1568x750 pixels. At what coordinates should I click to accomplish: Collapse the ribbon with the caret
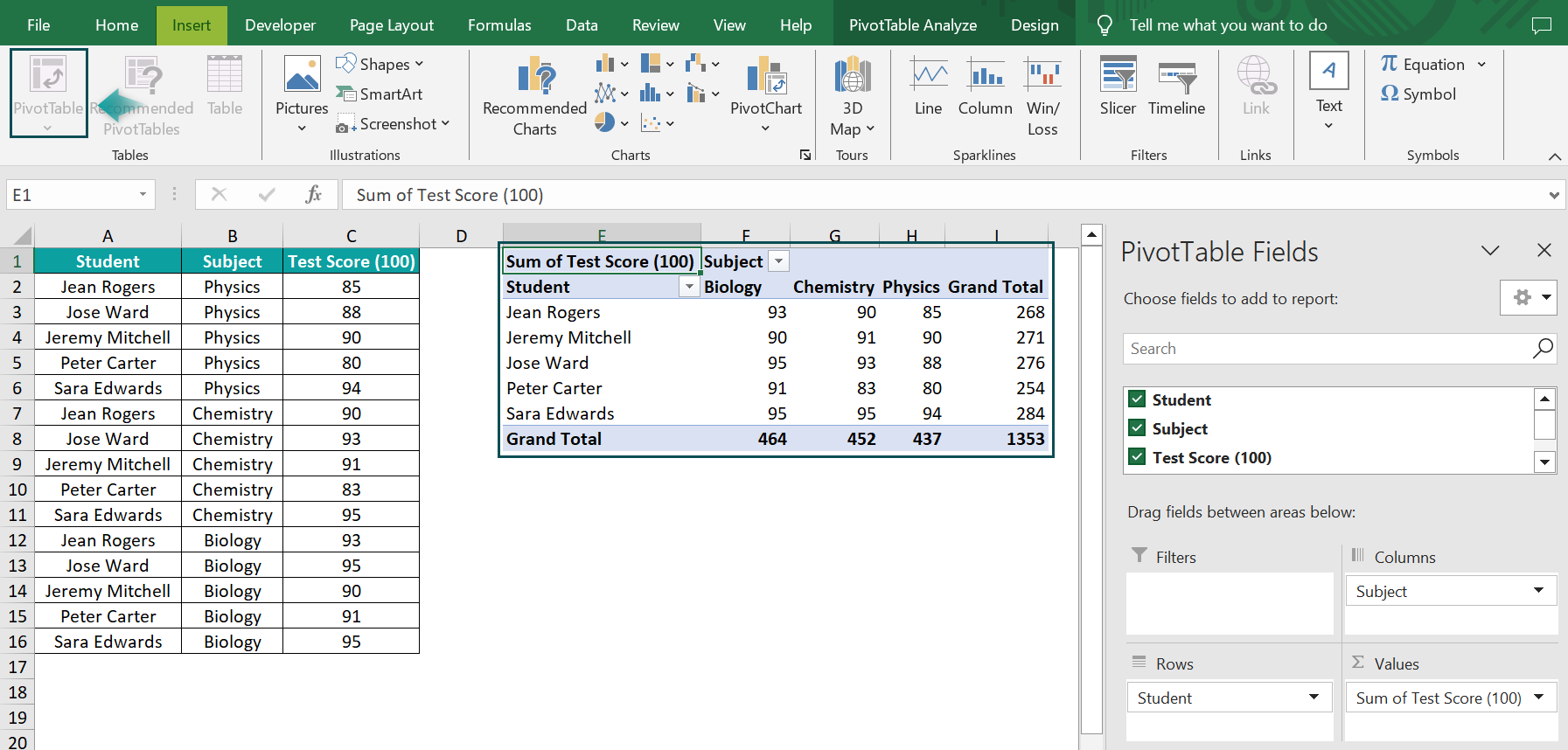(1554, 156)
